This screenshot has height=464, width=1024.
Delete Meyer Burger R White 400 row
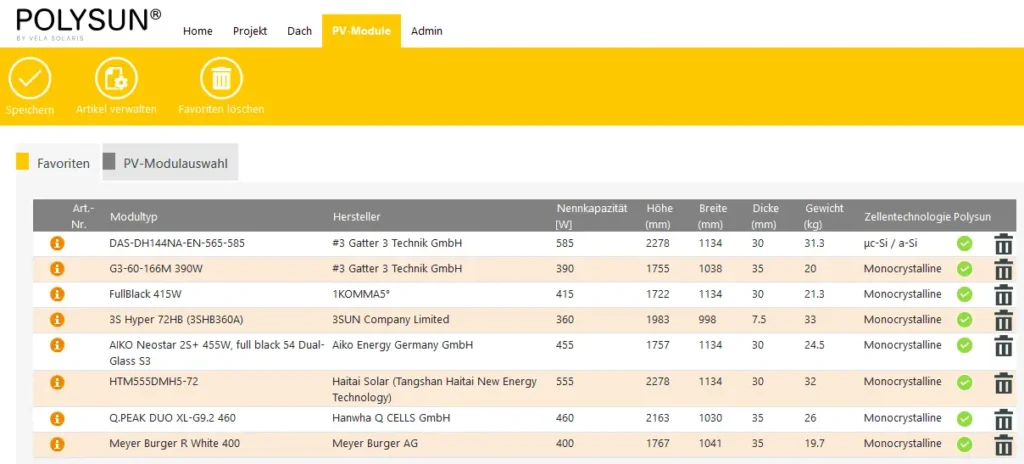[x=1003, y=444]
